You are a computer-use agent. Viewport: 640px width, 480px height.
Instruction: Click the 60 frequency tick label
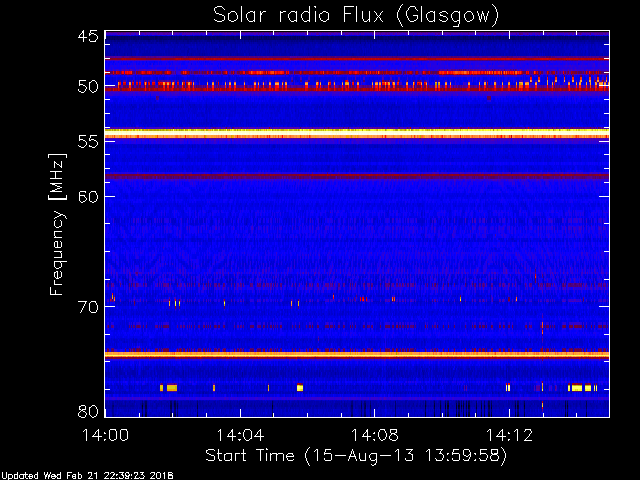88,196
